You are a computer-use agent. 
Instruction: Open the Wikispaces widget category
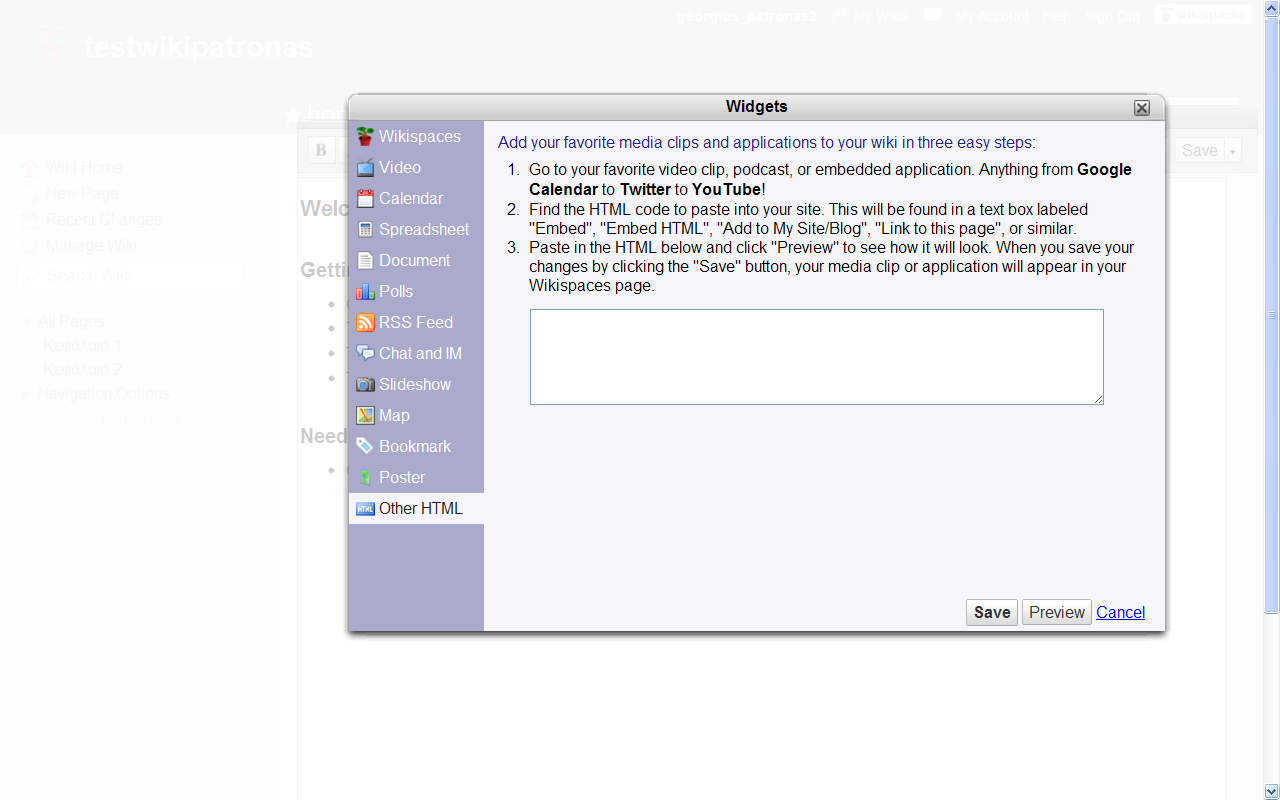coord(416,136)
